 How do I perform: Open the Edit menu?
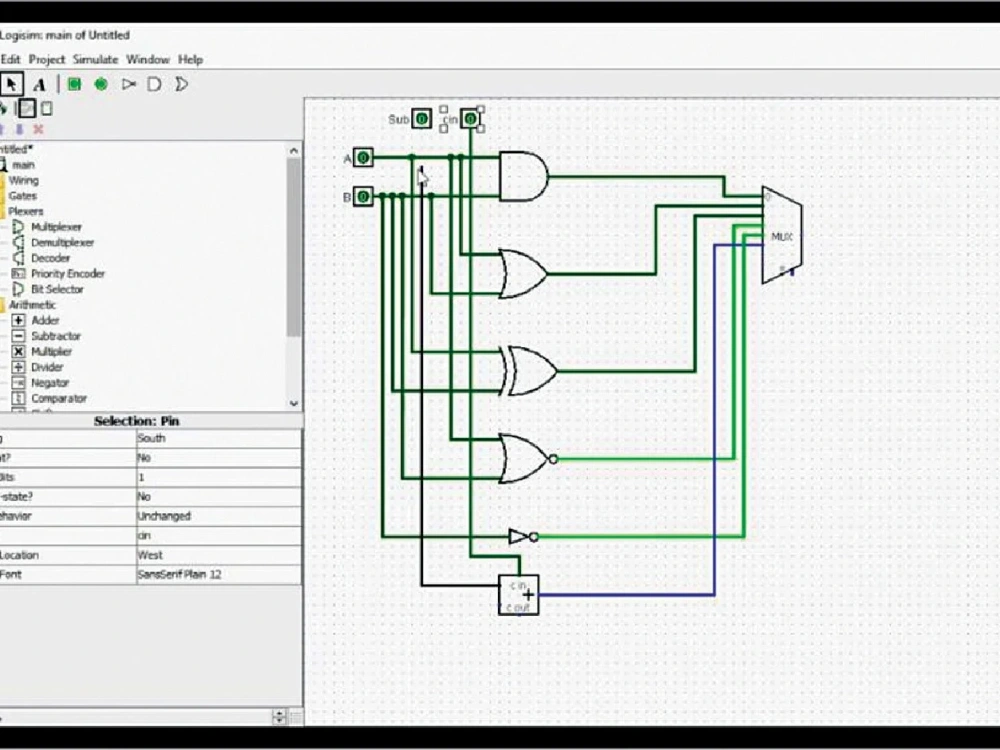(11, 59)
